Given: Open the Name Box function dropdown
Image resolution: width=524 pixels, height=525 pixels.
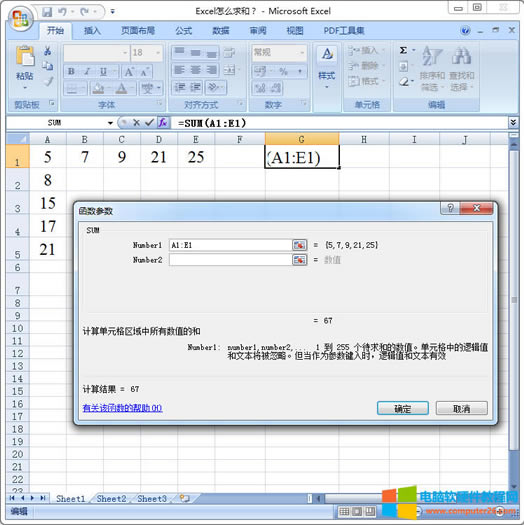Looking at the screenshot, I should point(110,123).
